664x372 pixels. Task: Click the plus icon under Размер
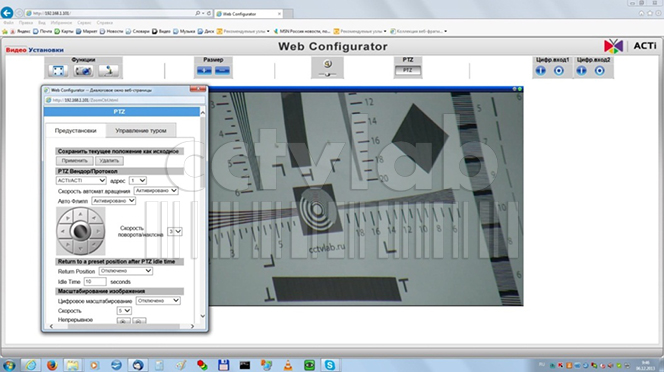click(x=204, y=71)
